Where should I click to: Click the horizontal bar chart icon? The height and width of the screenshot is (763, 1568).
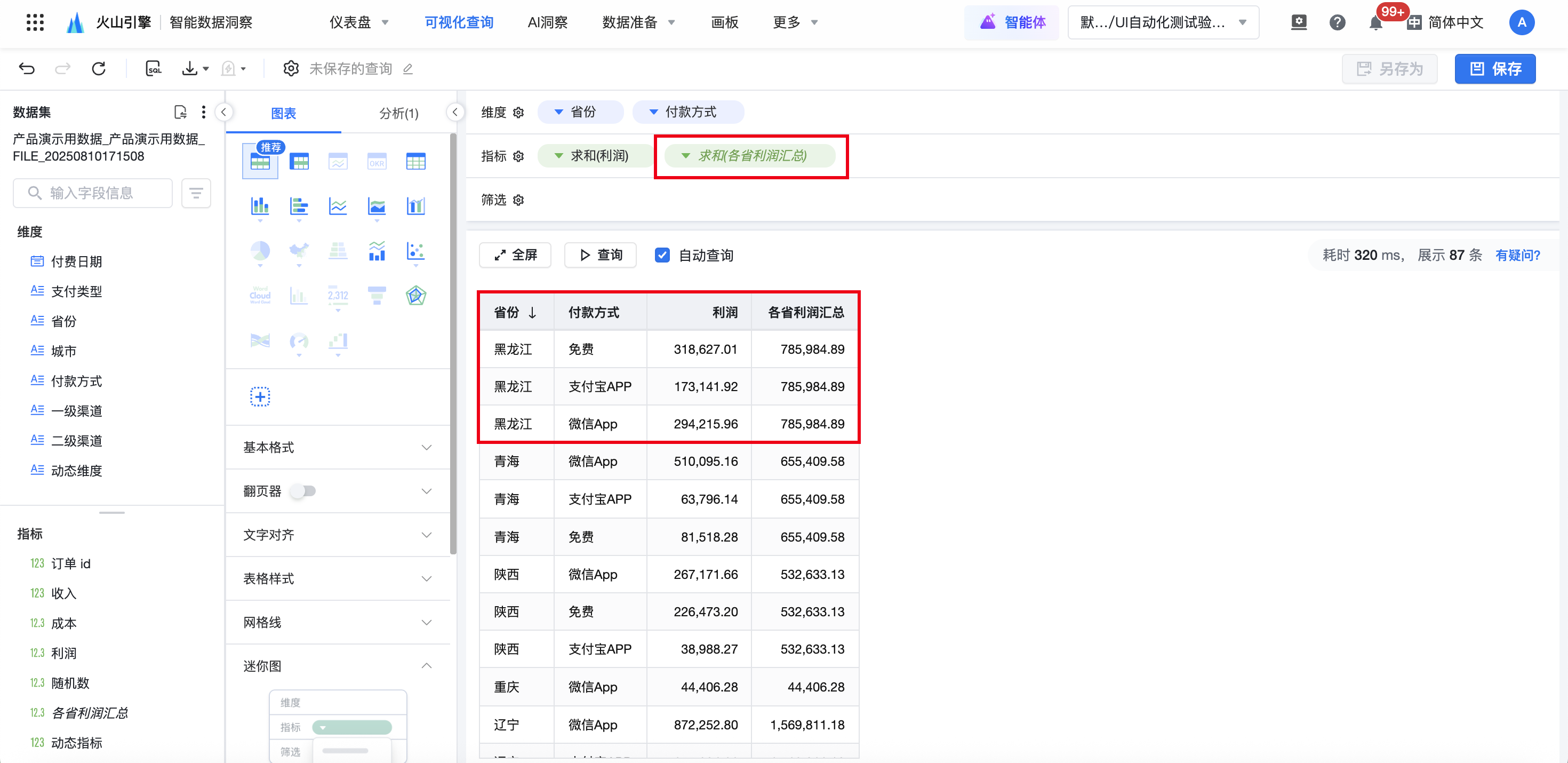299,206
